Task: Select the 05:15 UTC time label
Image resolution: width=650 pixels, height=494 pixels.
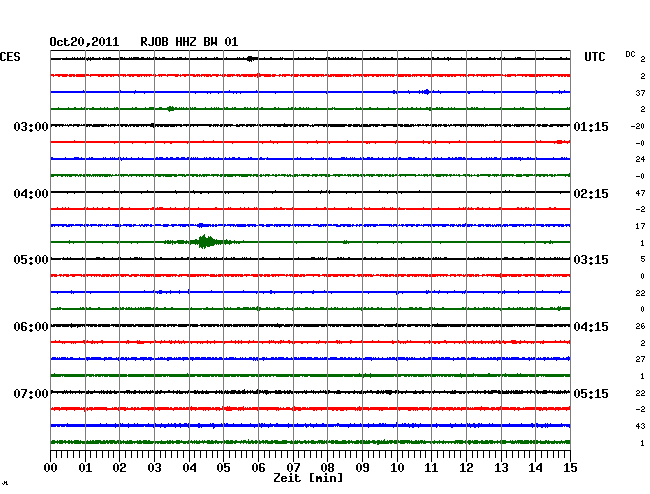Action: pos(591,393)
